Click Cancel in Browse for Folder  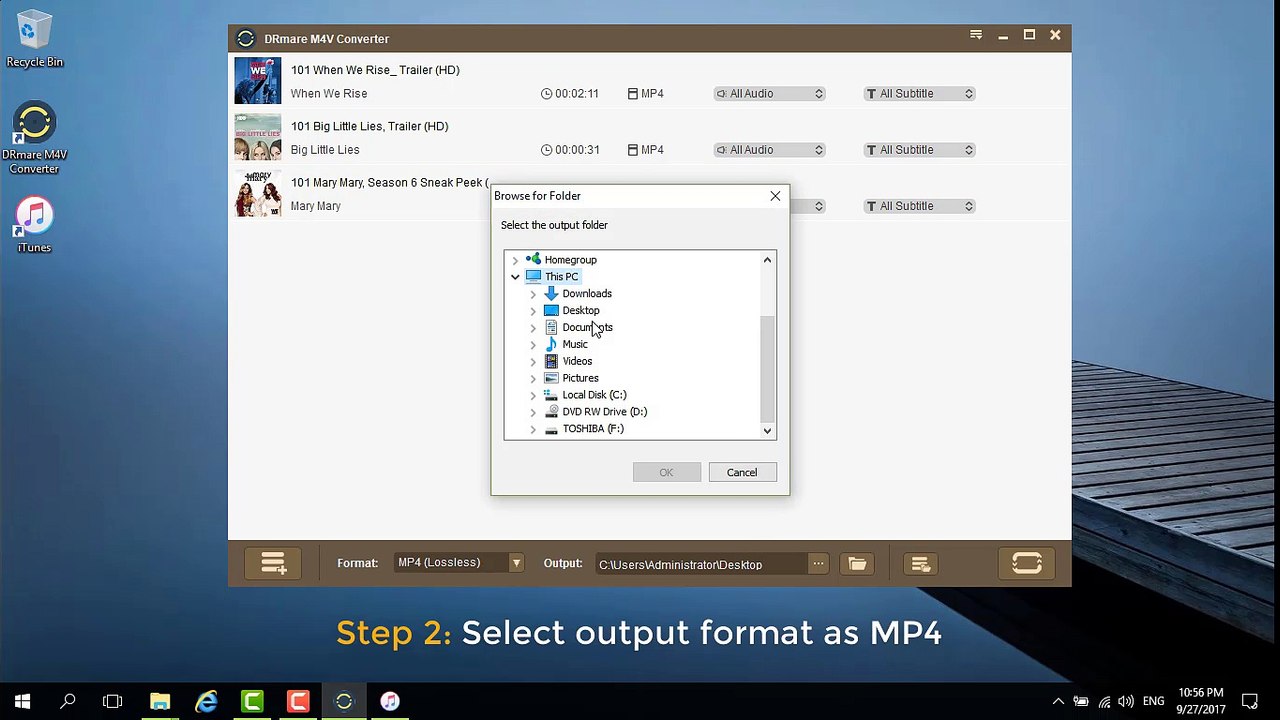tap(742, 473)
